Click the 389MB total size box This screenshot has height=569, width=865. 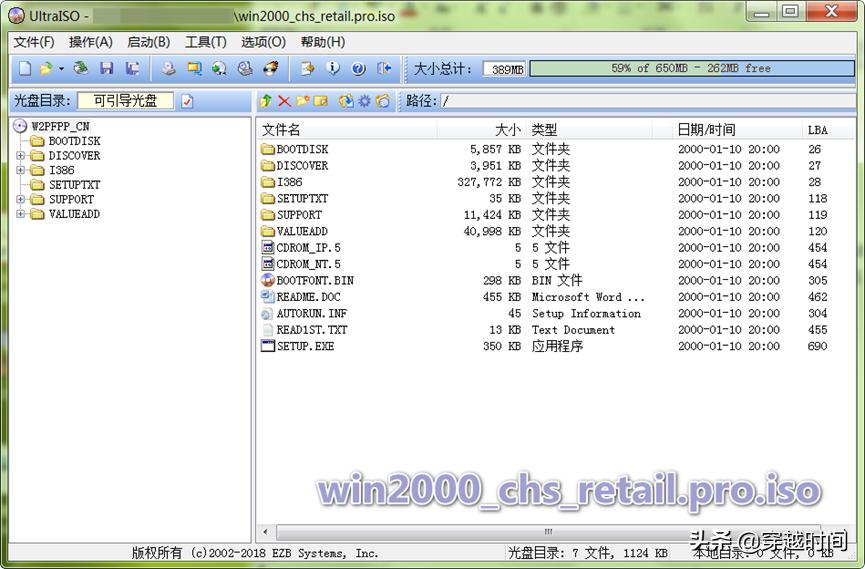(x=505, y=69)
